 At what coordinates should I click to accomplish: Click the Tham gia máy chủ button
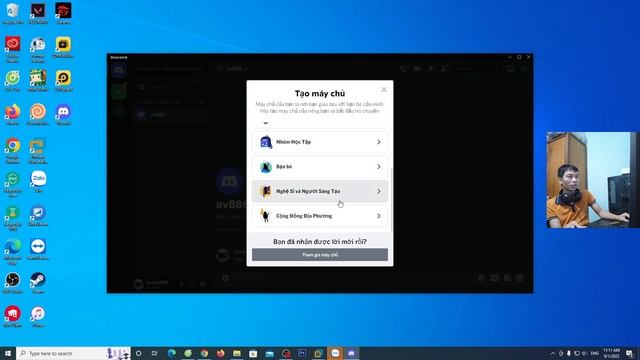click(x=320, y=255)
